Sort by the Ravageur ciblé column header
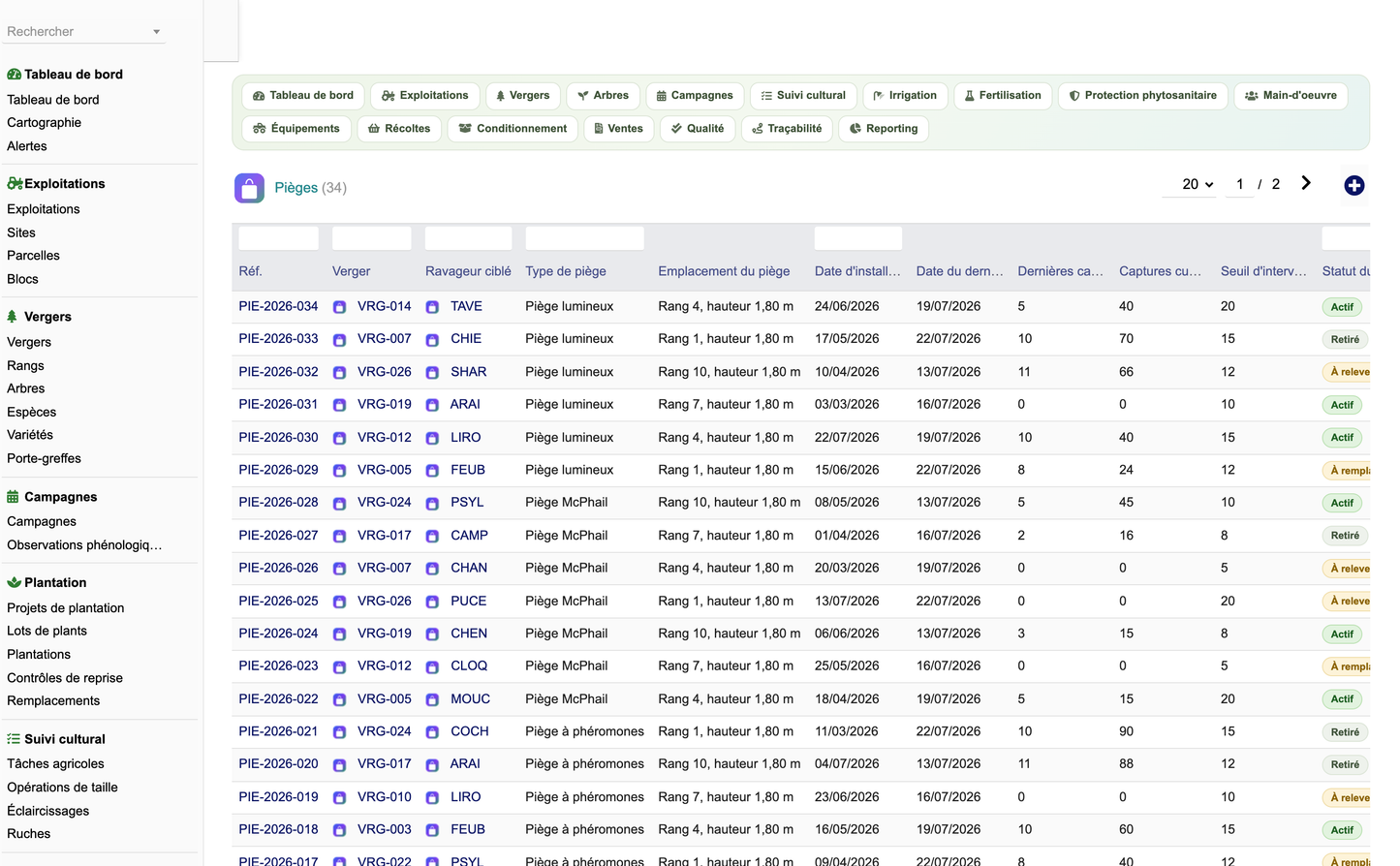Screen dimensions: 1400x866 pos(468,272)
